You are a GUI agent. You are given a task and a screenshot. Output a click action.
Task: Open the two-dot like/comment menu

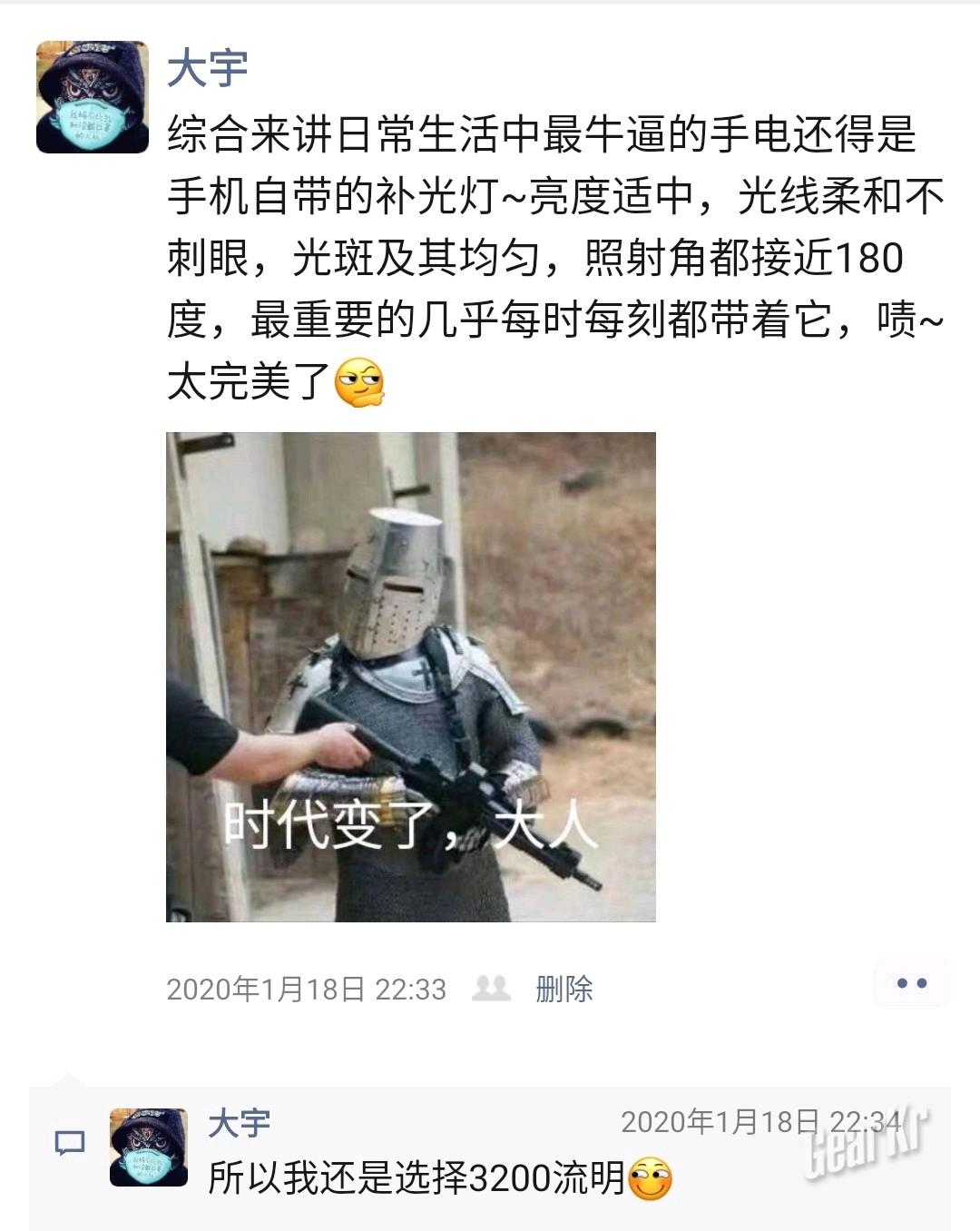click(x=911, y=983)
